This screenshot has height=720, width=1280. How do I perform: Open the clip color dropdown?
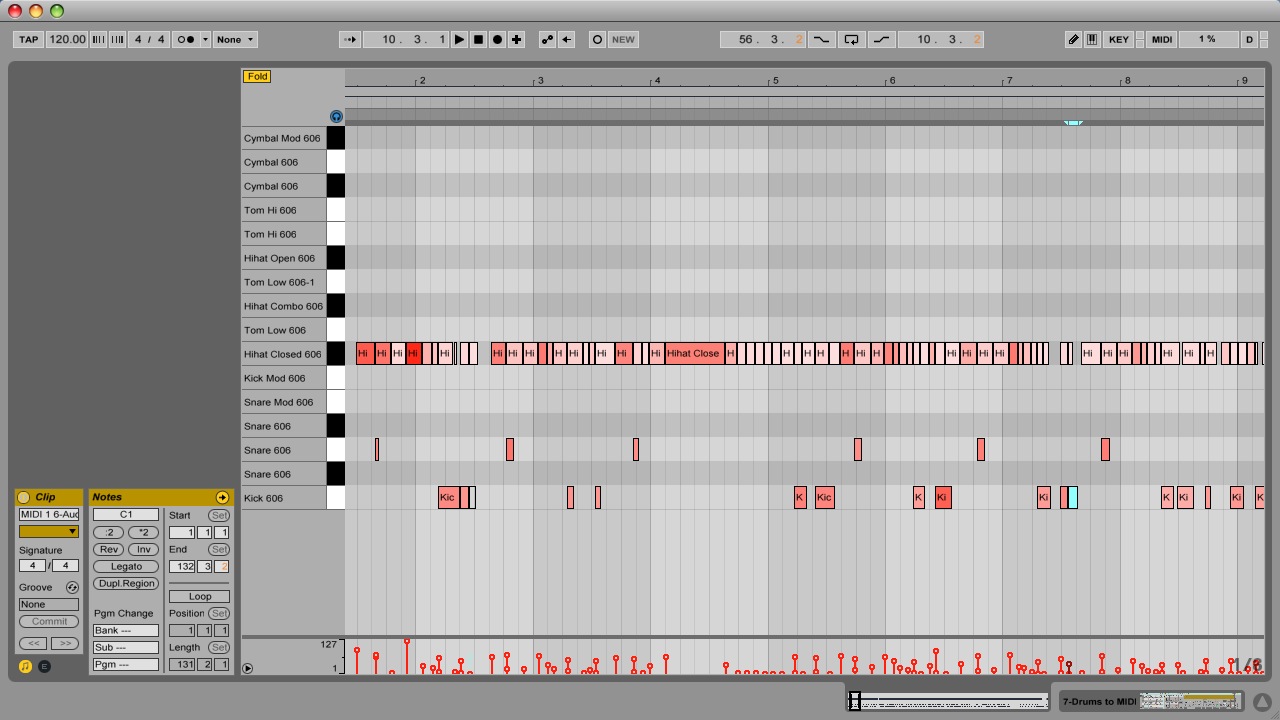49,532
